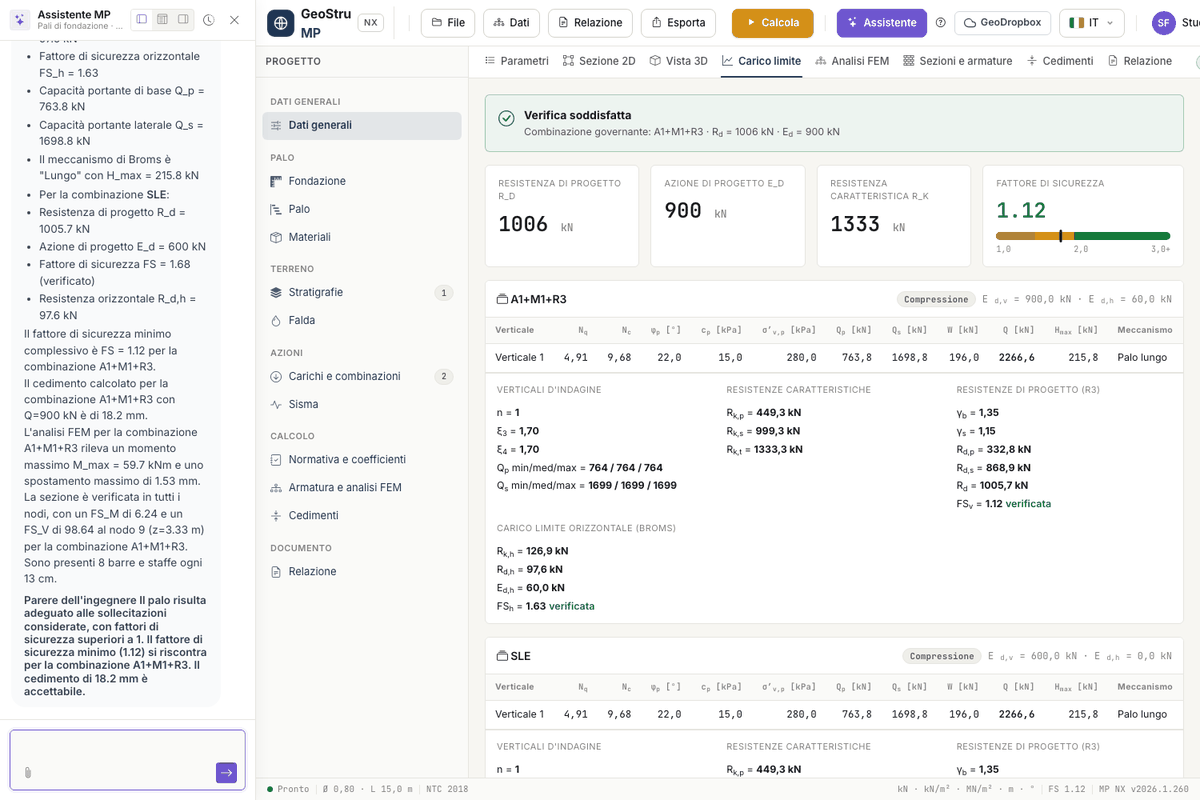Open the Sezioni e armature tab
This screenshot has height=800, width=1200.
point(957,61)
